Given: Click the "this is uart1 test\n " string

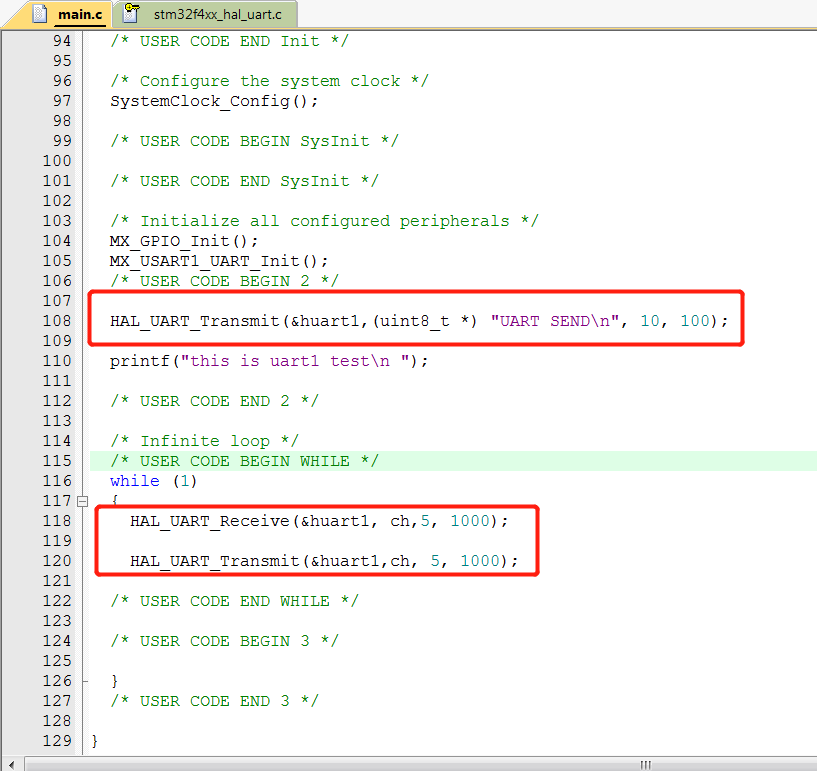Looking at the screenshot, I should point(295,361).
